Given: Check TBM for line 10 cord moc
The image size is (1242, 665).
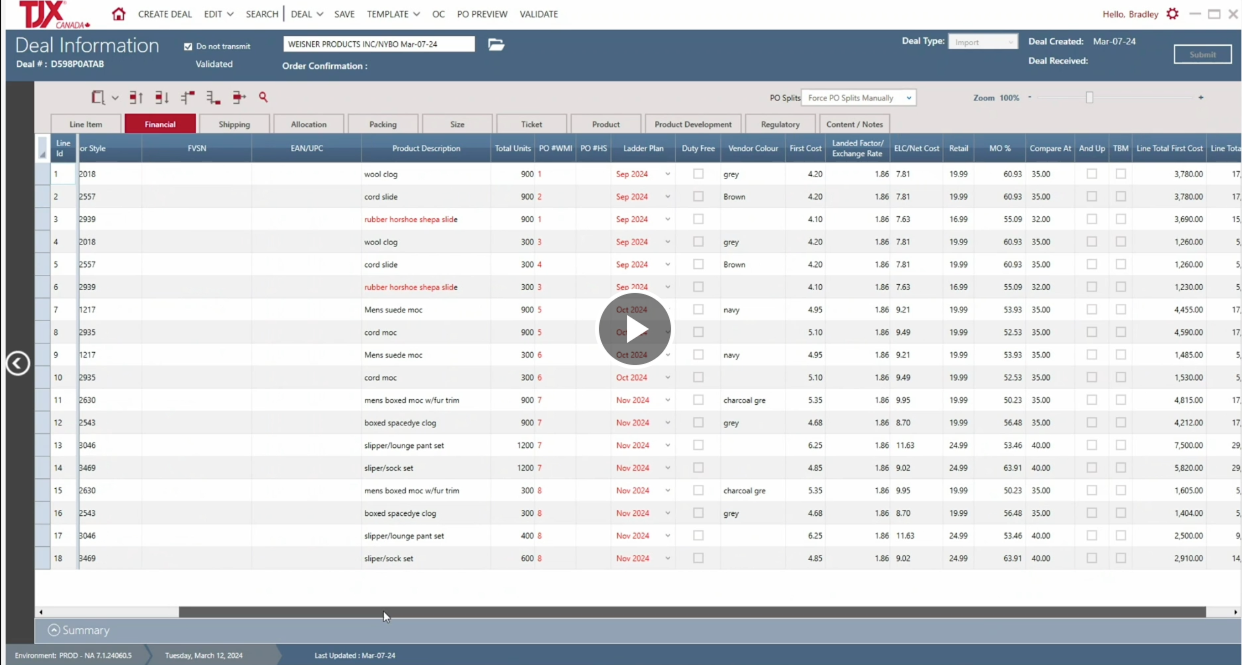Looking at the screenshot, I should pos(1121,378).
